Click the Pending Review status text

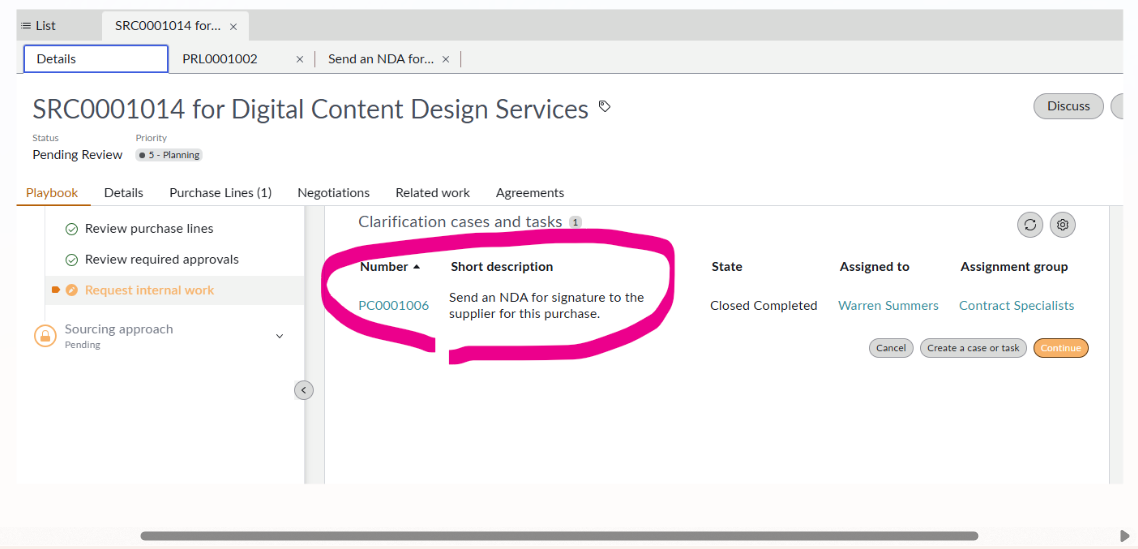tap(78, 155)
